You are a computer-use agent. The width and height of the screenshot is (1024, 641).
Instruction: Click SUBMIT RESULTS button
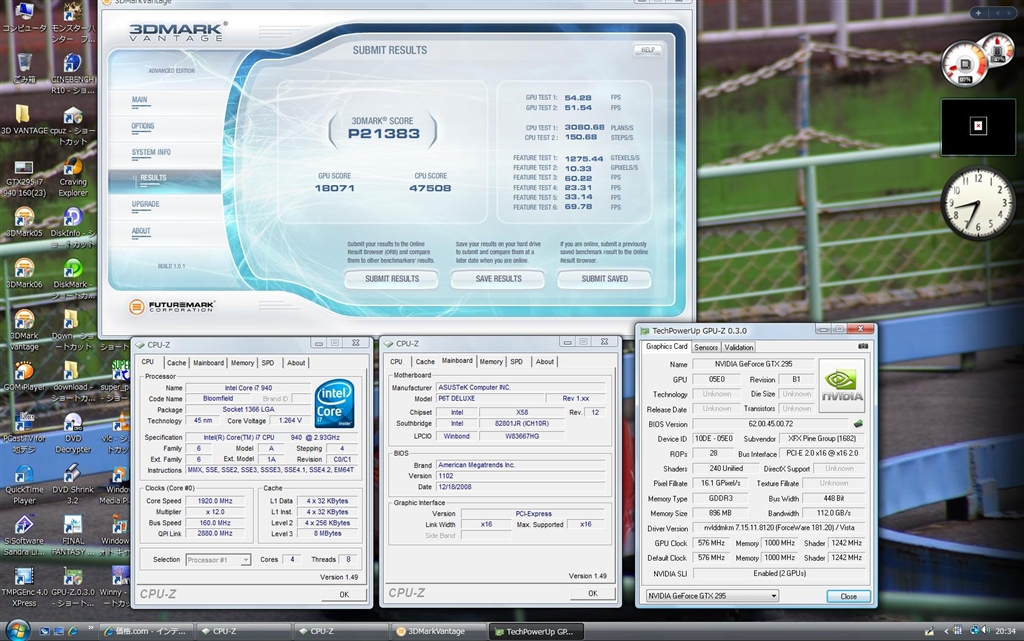pyautogui.click(x=392, y=279)
